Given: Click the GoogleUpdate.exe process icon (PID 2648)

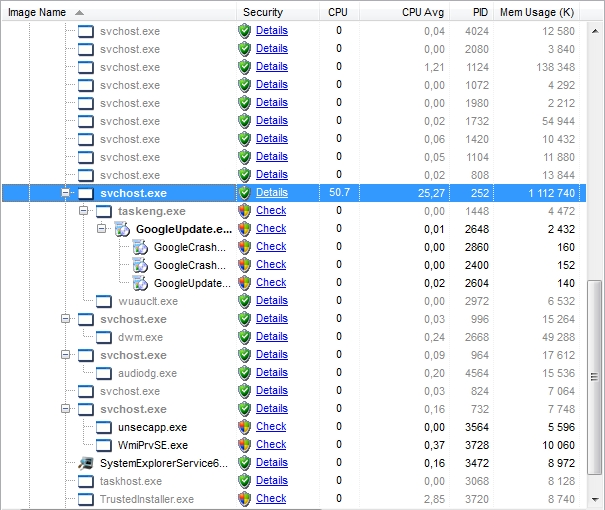Looking at the screenshot, I should 122,229.
